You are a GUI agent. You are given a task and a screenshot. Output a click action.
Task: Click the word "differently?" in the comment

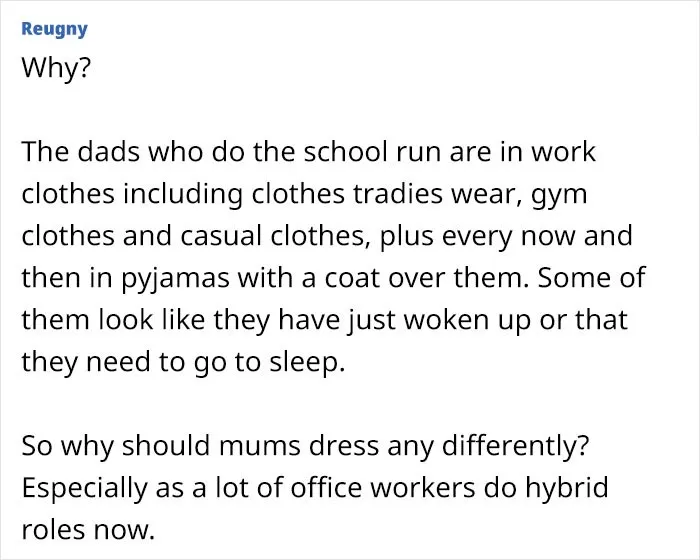[516, 445]
